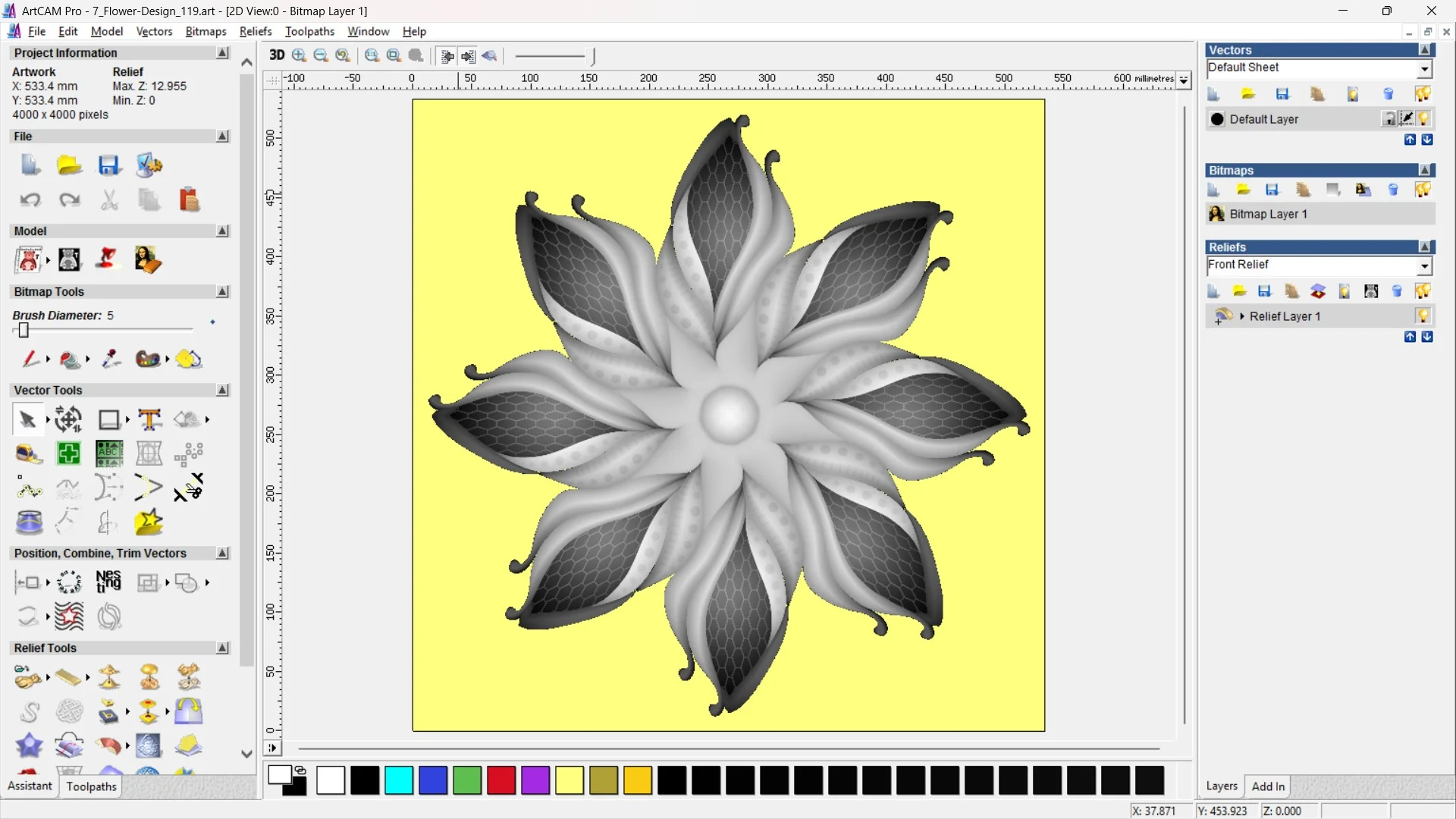Toggle lock on Default Layer
The width and height of the screenshot is (1456, 819).
tap(1389, 119)
